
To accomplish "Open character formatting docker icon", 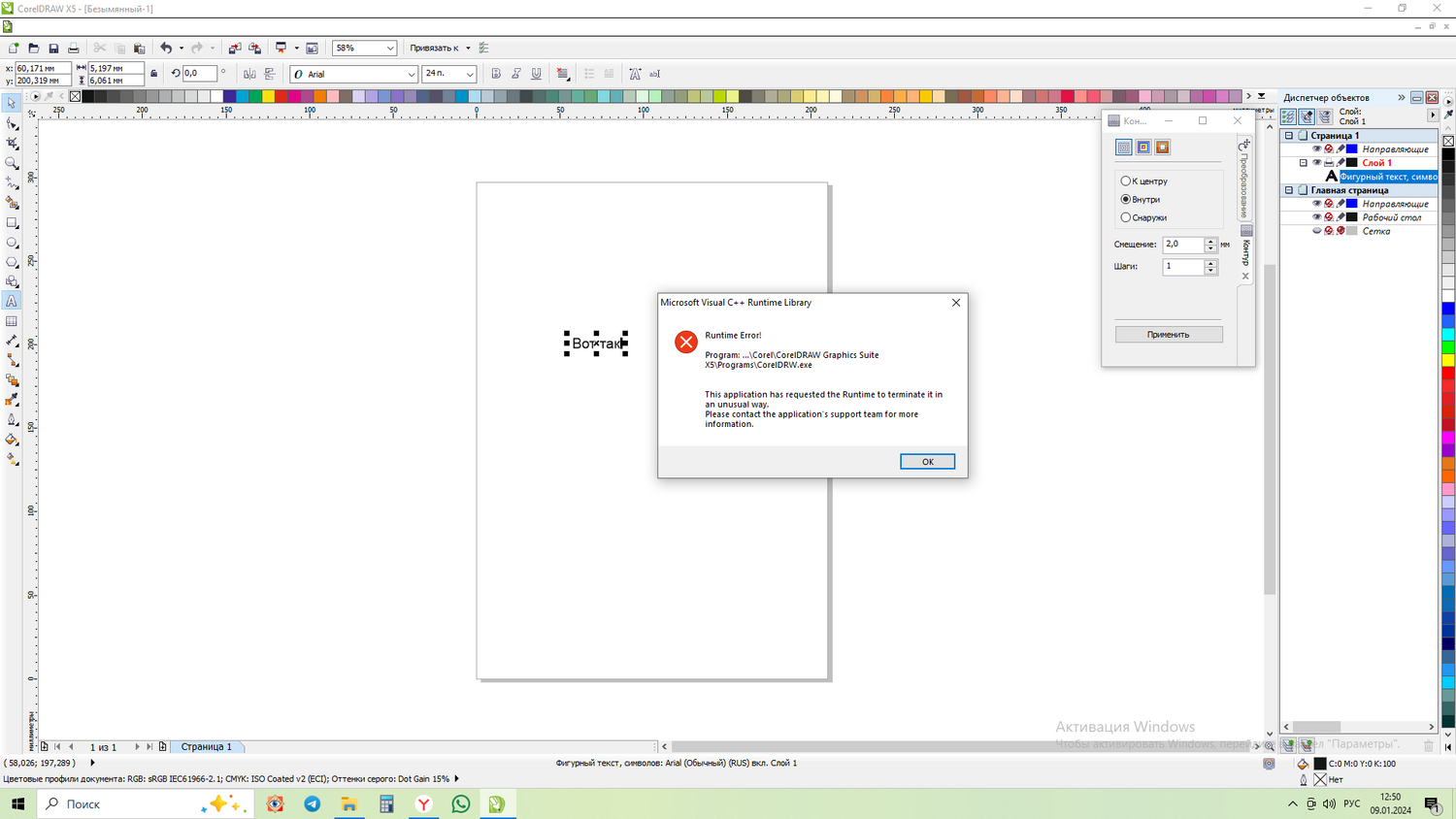I will click(x=635, y=74).
